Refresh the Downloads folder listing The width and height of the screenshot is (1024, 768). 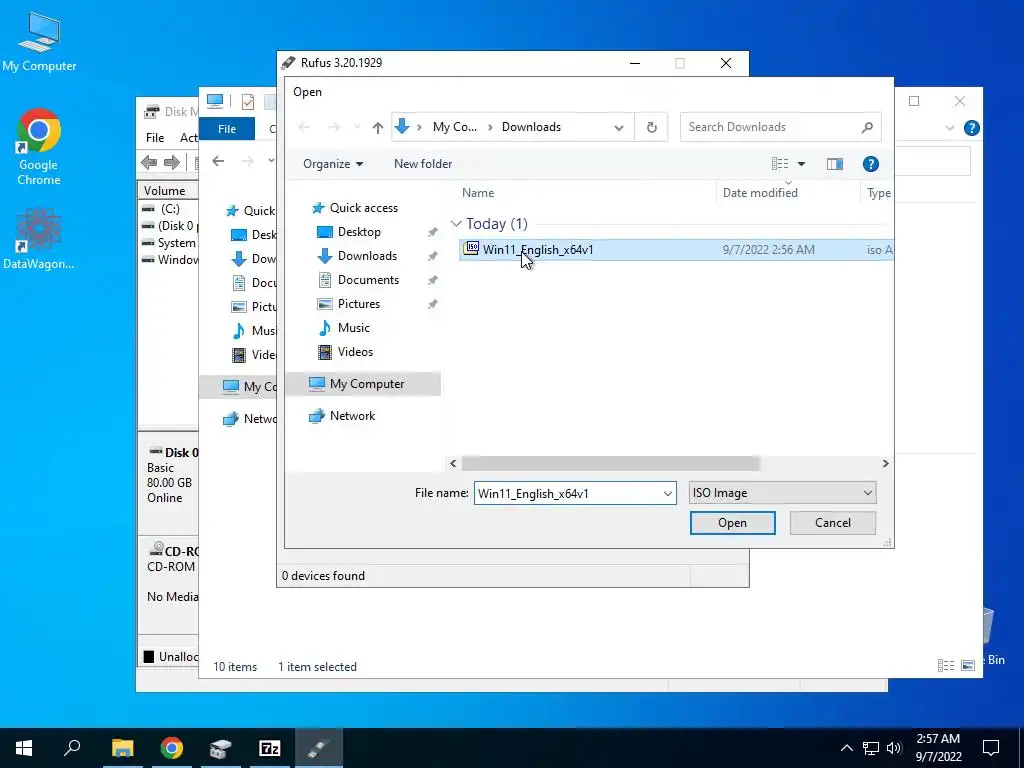(651, 127)
